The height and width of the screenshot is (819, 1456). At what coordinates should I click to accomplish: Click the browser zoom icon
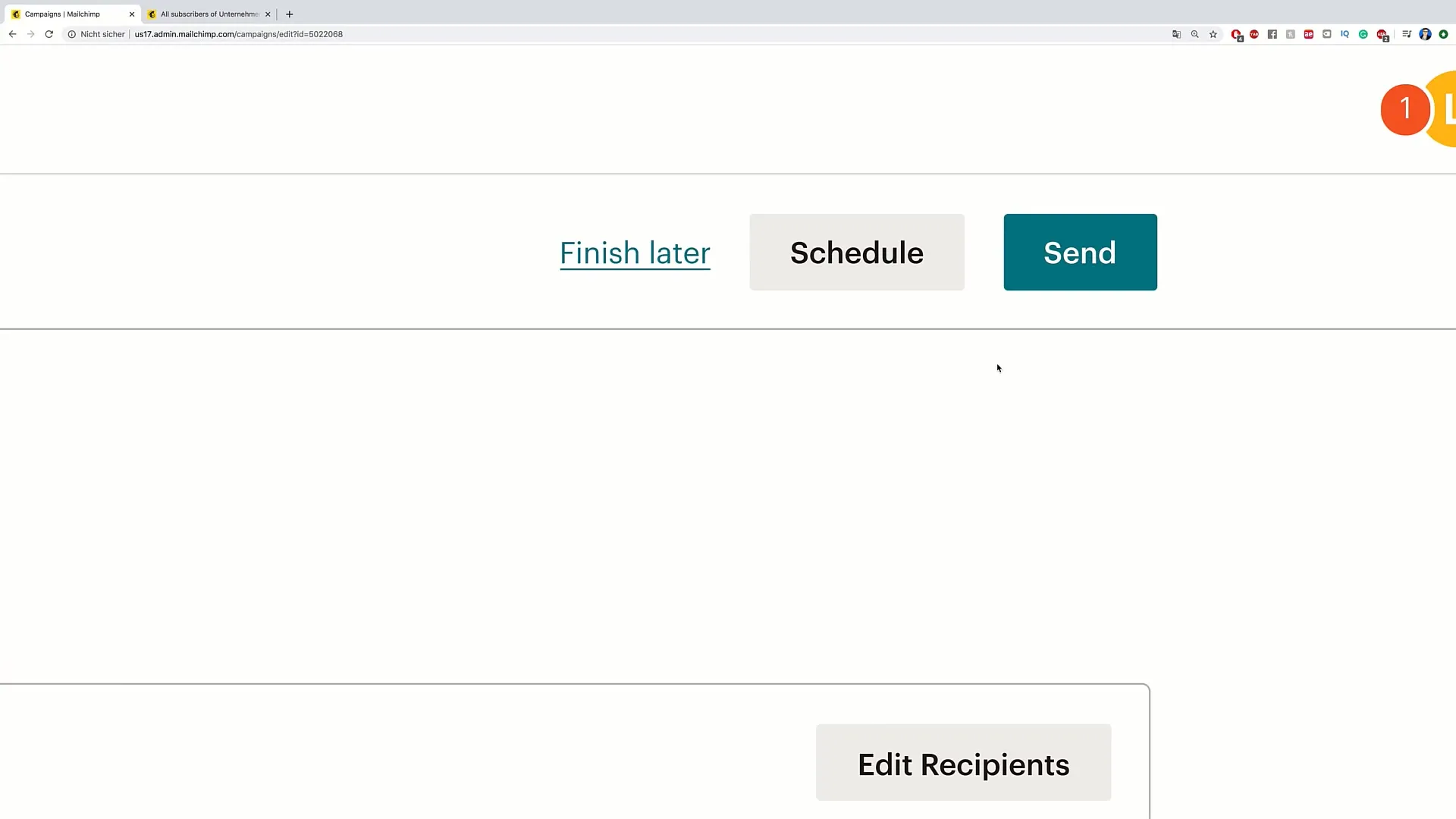pos(1196,34)
